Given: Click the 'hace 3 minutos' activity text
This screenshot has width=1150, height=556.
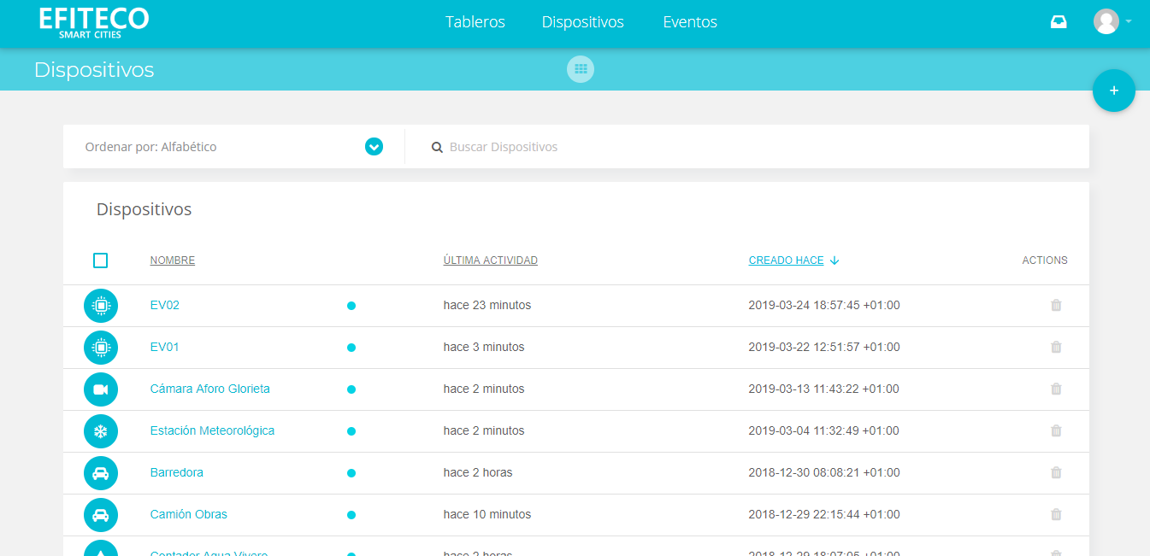Looking at the screenshot, I should pyautogui.click(x=484, y=348).
